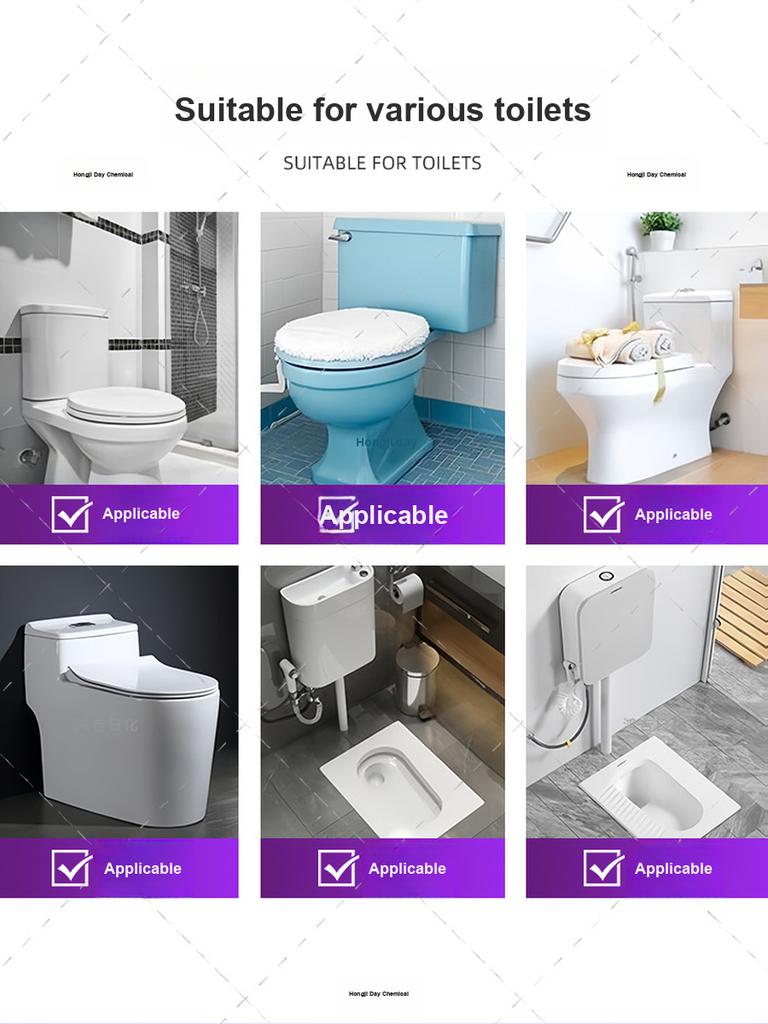Open the toilet with rolled towels image

647,348
